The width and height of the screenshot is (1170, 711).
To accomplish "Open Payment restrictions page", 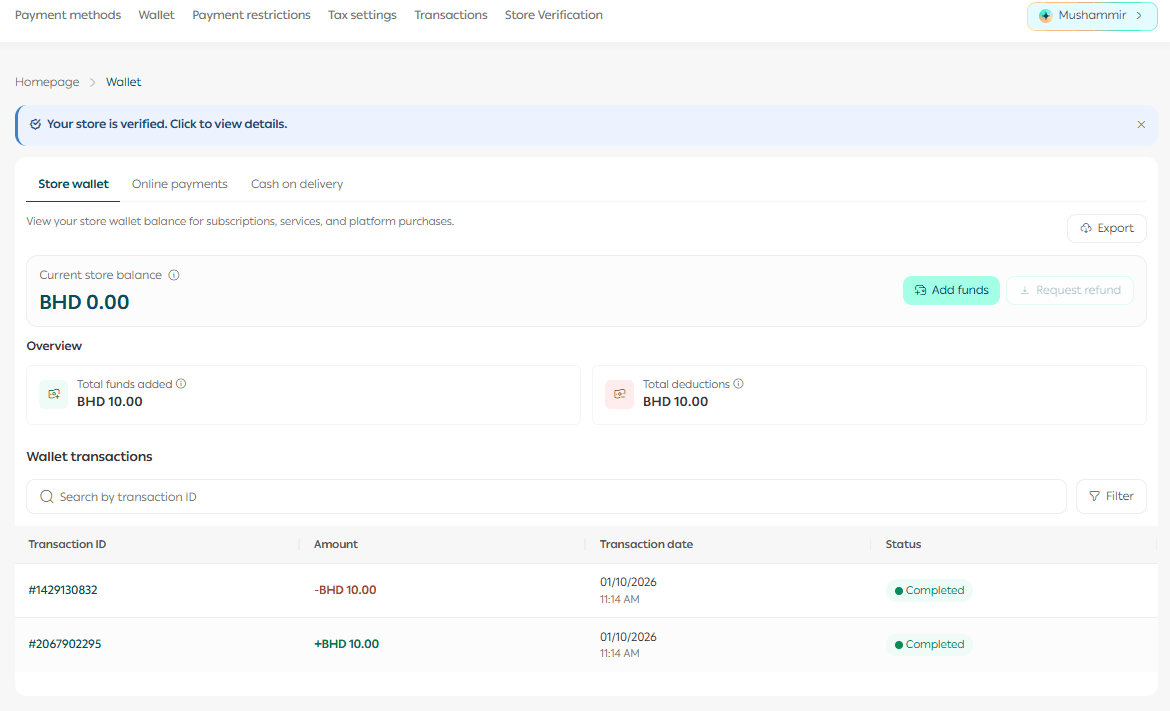I will (251, 15).
